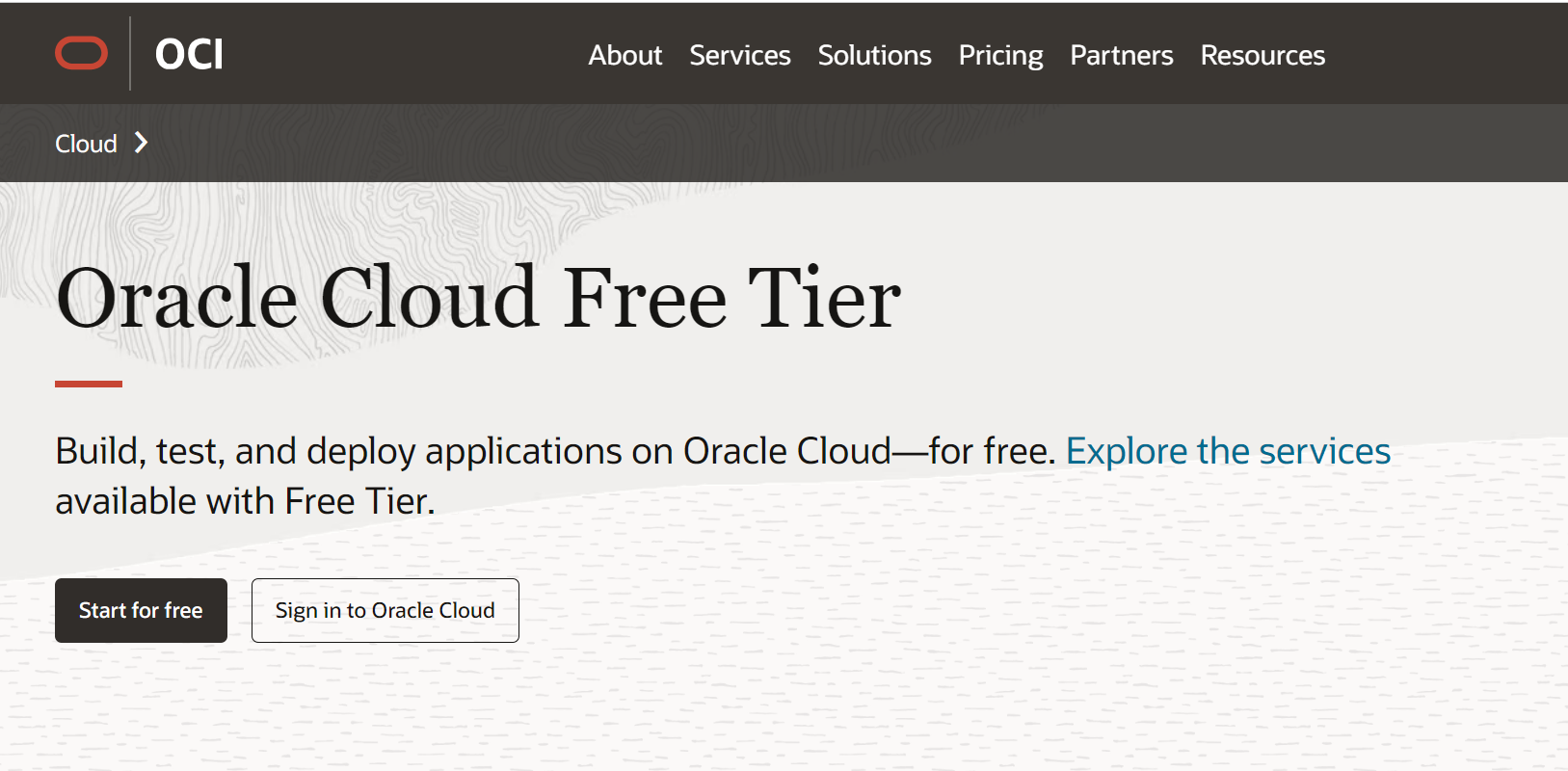Click the Oracle Cloud Free Tier heading
The height and width of the screenshot is (771, 1568).
click(x=478, y=299)
